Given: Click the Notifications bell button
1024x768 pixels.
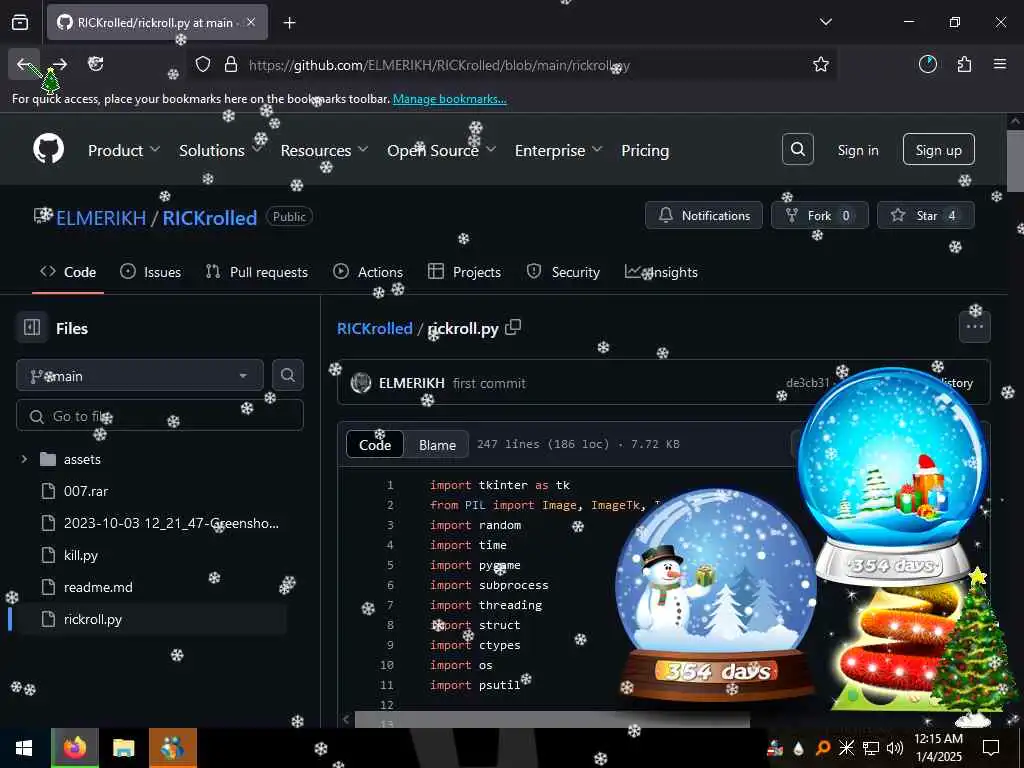Looking at the screenshot, I should click(x=704, y=216).
